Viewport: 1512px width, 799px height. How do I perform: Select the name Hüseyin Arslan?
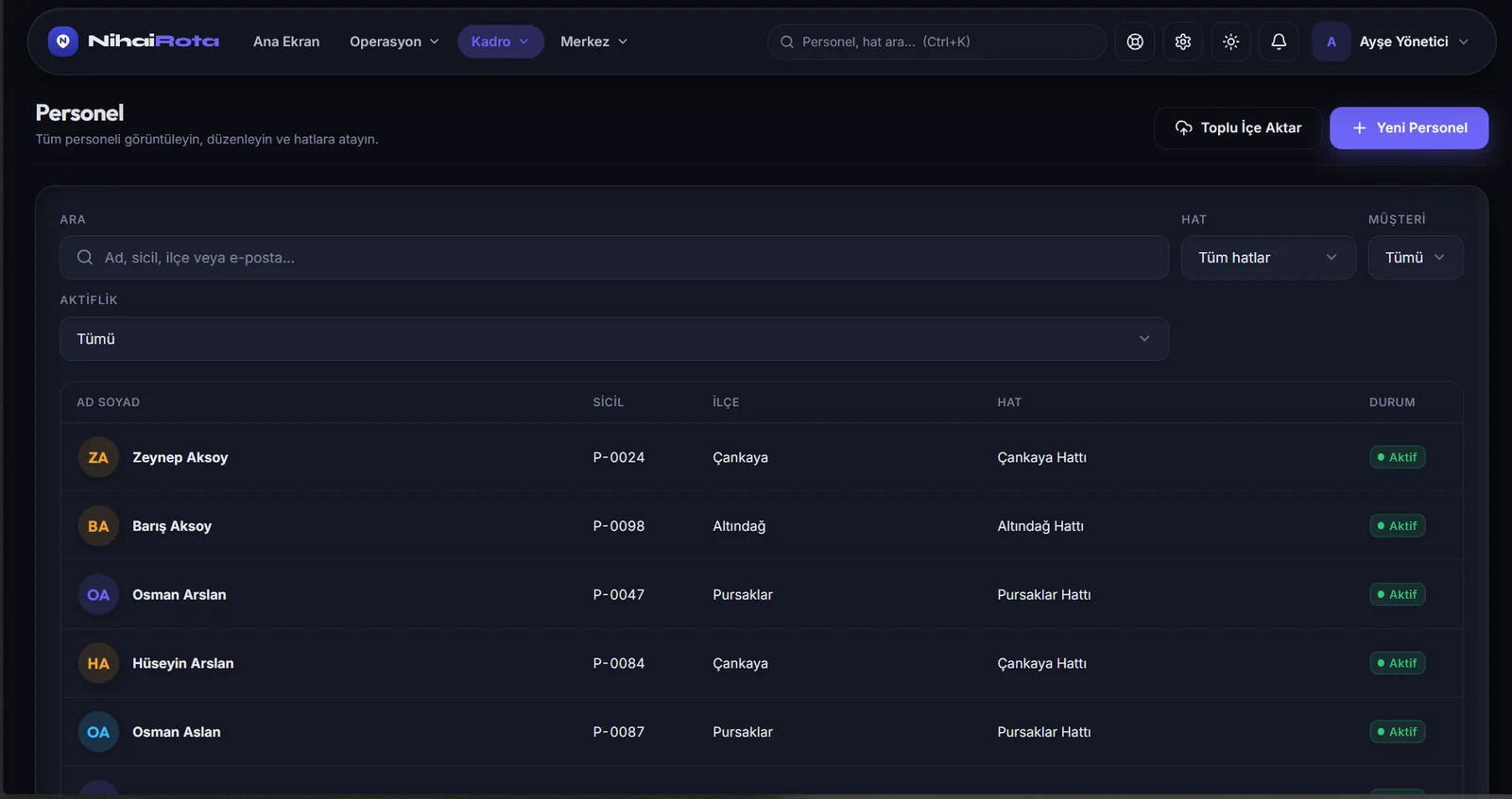182,663
